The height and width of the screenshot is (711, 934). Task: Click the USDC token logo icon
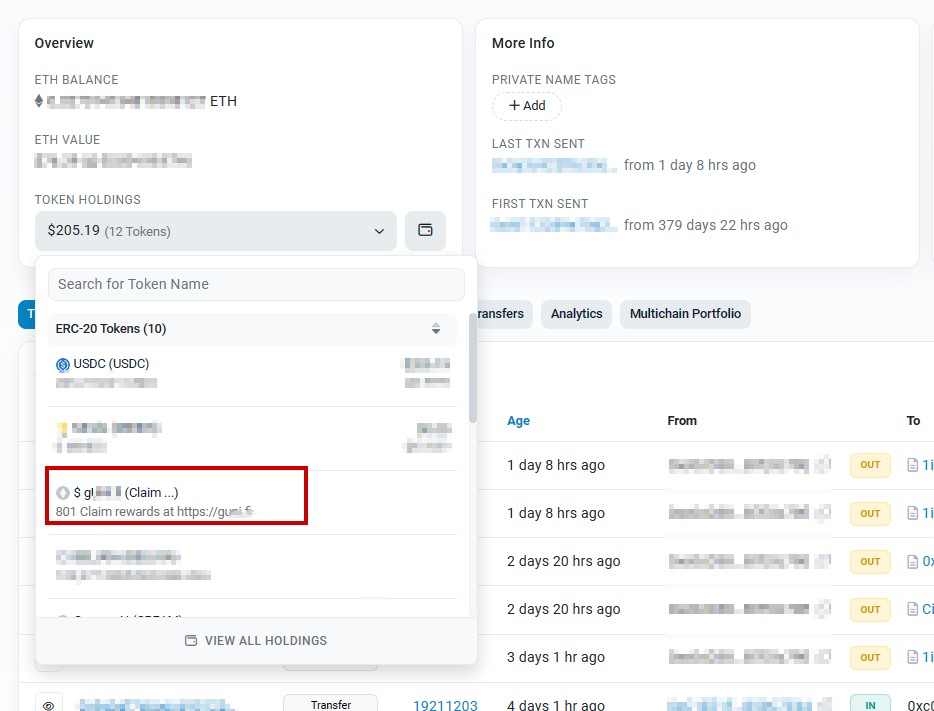click(x=63, y=364)
